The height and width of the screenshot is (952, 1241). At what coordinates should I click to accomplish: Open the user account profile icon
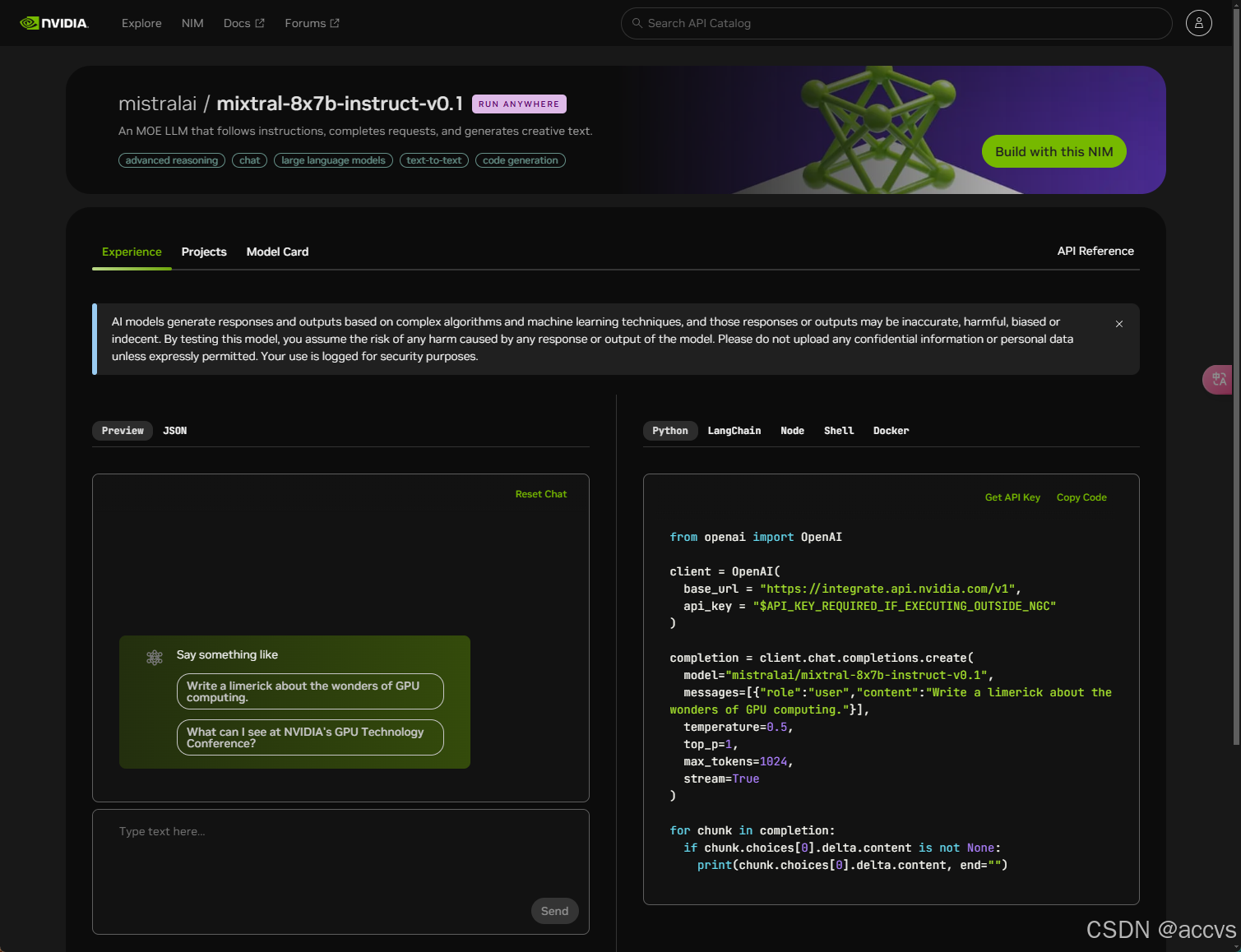pyautogui.click(x=1199, y=23)
